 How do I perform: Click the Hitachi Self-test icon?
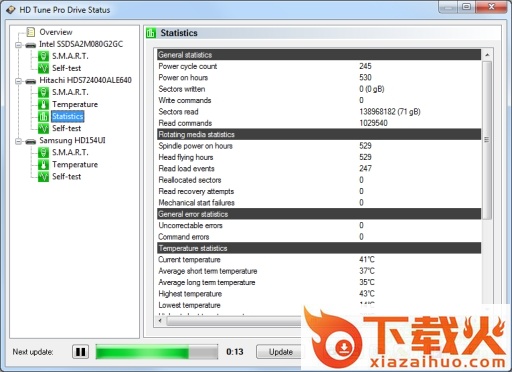pyautogui.click(x=43, y=128)
